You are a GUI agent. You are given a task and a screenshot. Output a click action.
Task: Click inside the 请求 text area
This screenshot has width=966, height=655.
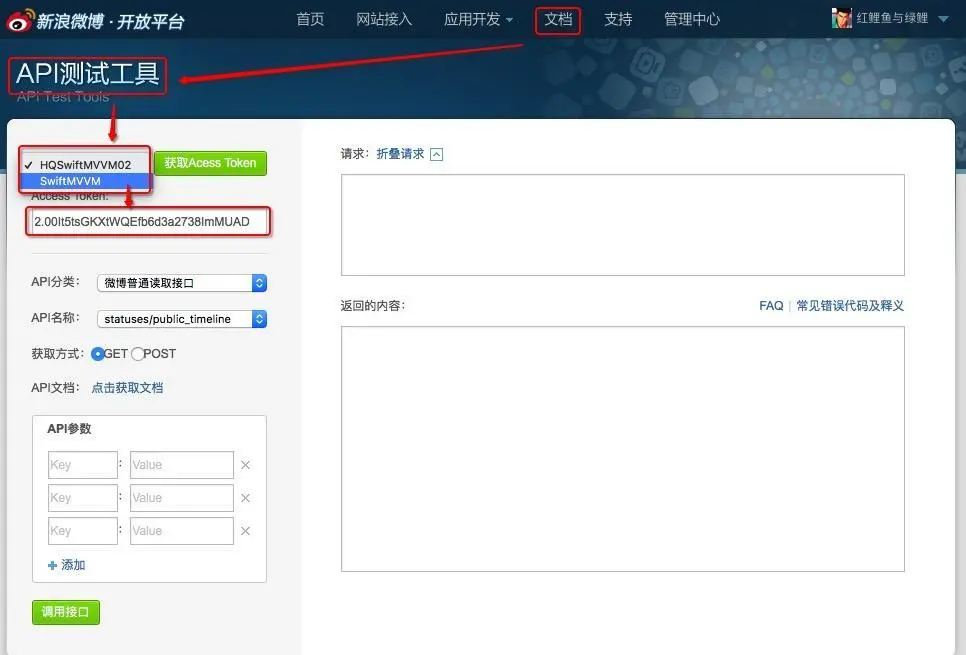point(622,225)
